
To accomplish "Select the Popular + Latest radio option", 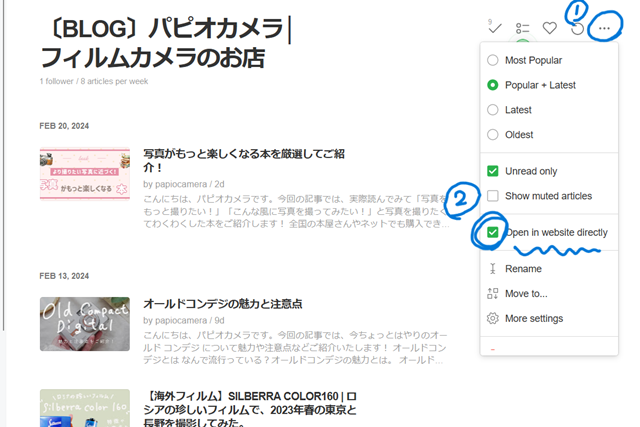I will pyautogui.click(x=493, y=85).
